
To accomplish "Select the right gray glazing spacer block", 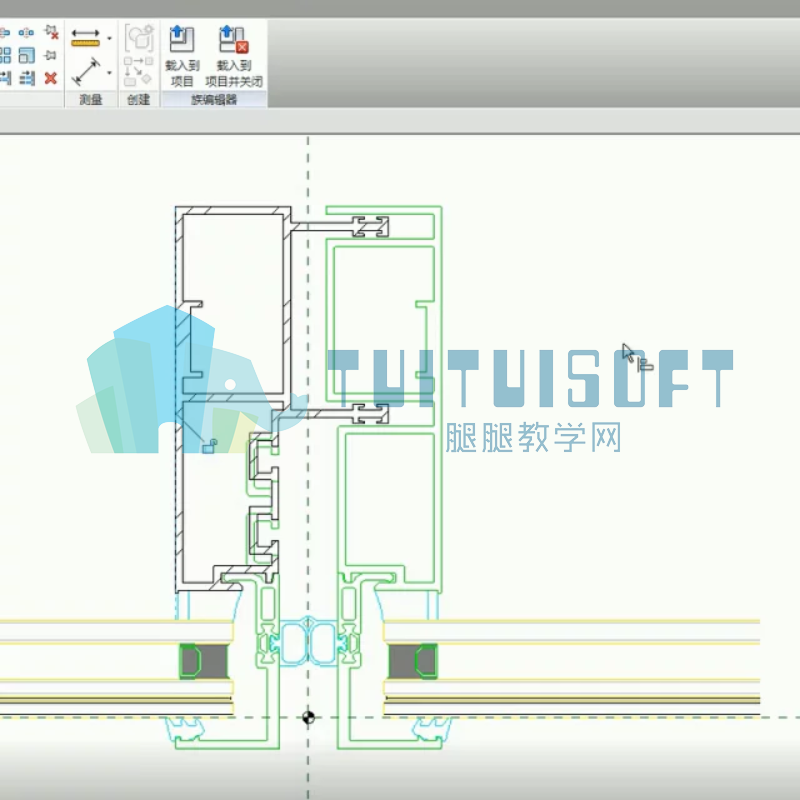I will click(x=413, y=661).
